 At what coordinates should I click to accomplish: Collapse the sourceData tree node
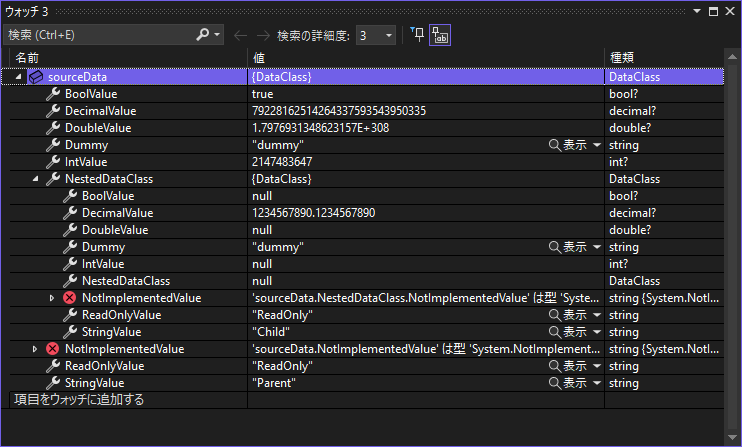18,77
